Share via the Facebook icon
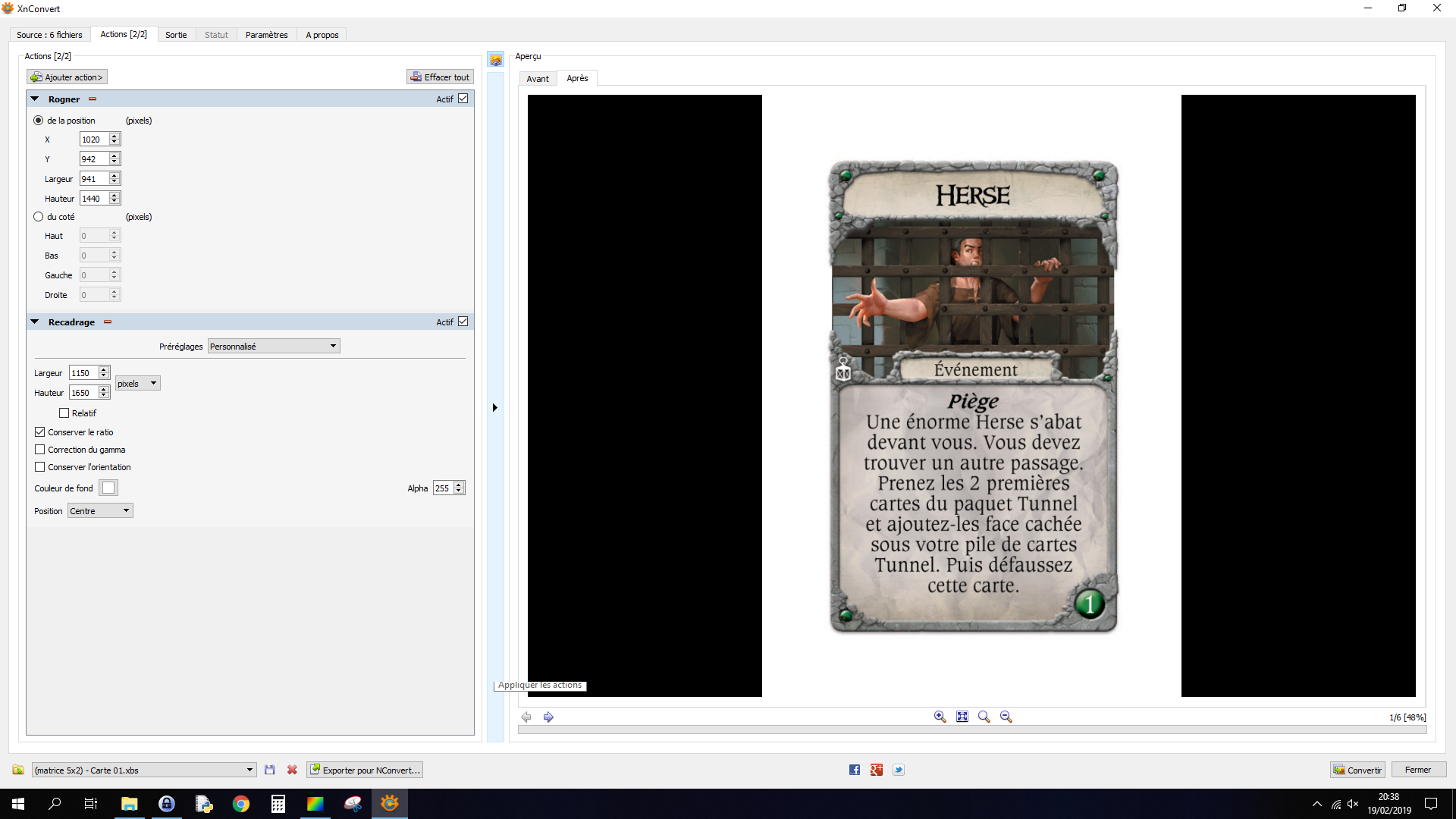Viewport: 1456px width, 819px height. click(855, 770)
